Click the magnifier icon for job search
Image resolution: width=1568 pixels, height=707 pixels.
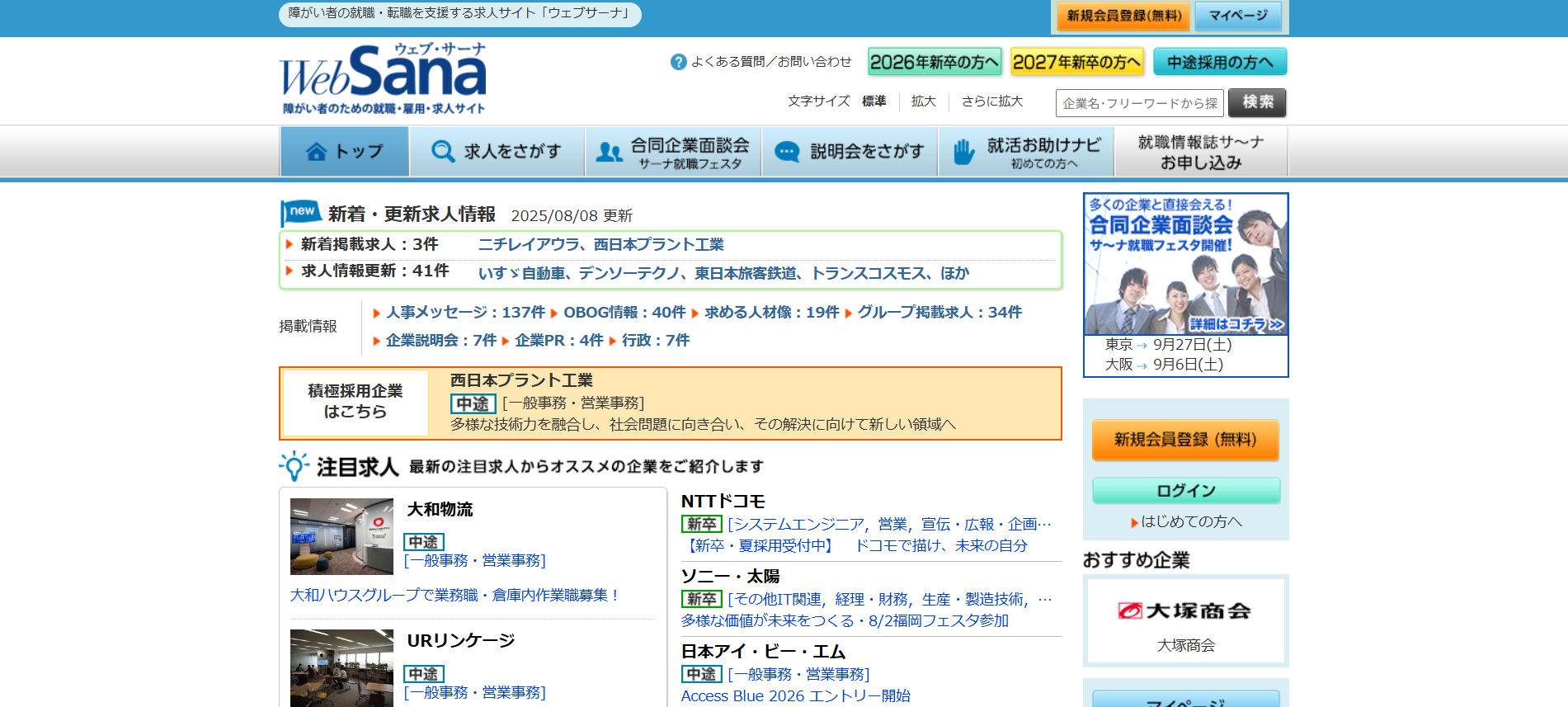[443, 152]
